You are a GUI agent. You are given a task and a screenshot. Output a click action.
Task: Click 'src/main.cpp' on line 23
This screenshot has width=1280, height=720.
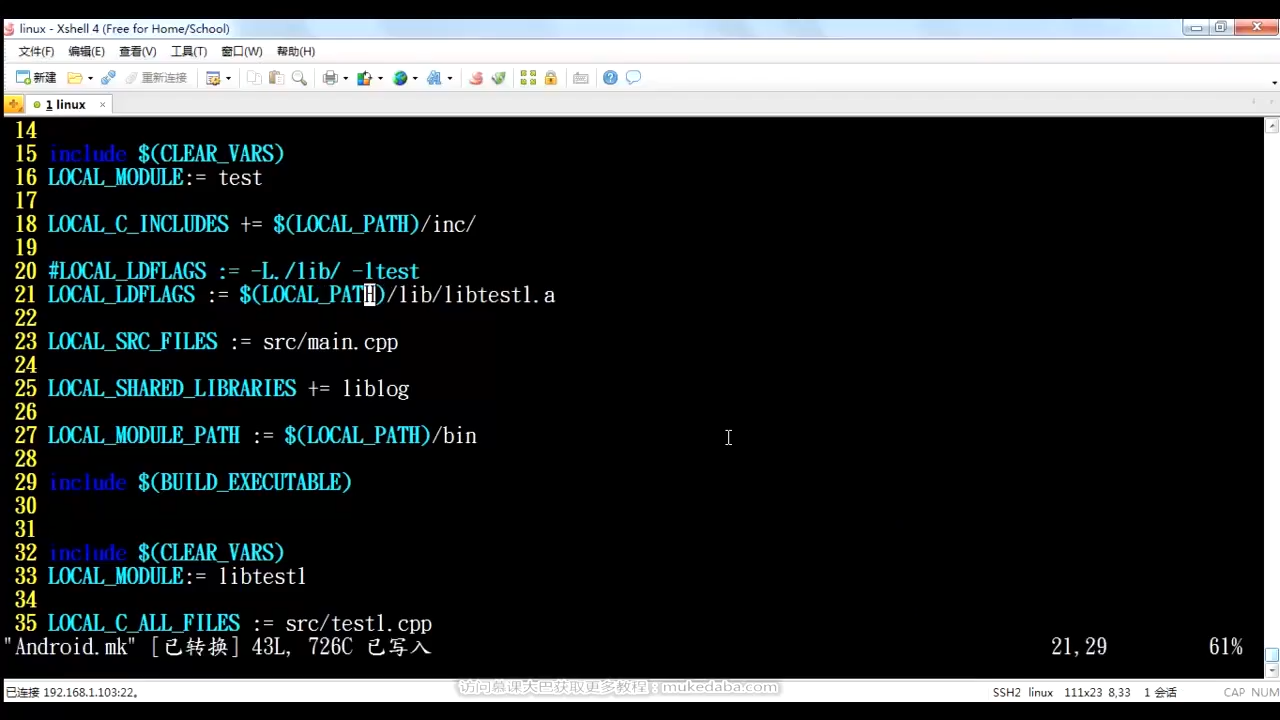click(x=331, y=342)
